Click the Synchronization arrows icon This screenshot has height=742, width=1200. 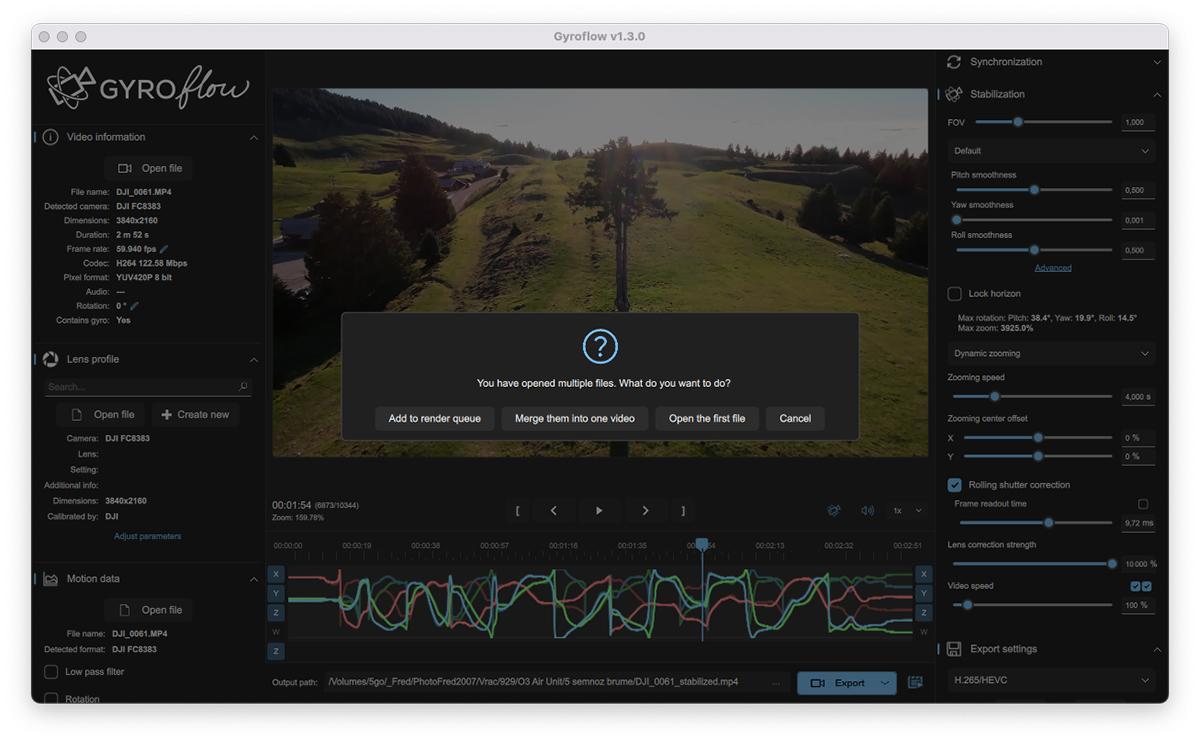(x=954, y=62)
